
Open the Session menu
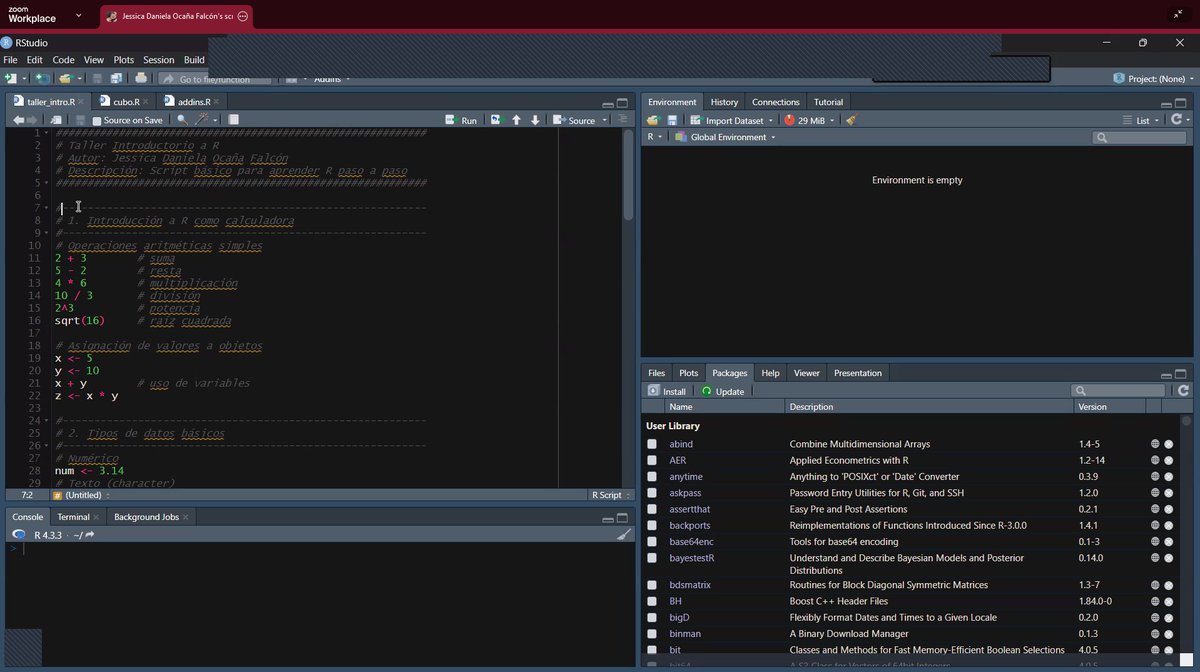(x=158, y=60)
